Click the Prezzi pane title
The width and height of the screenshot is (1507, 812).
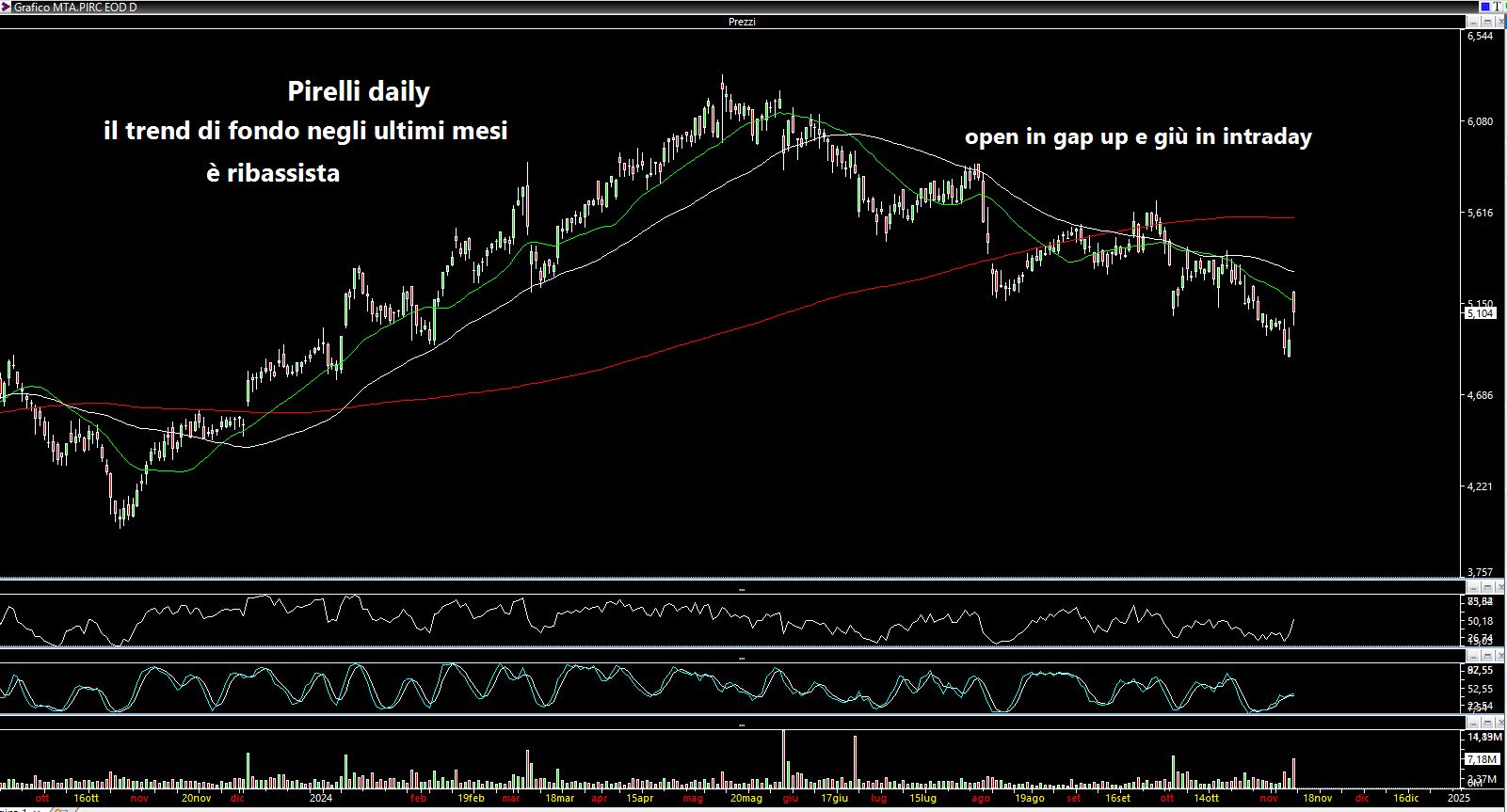(x=742, y=22)
